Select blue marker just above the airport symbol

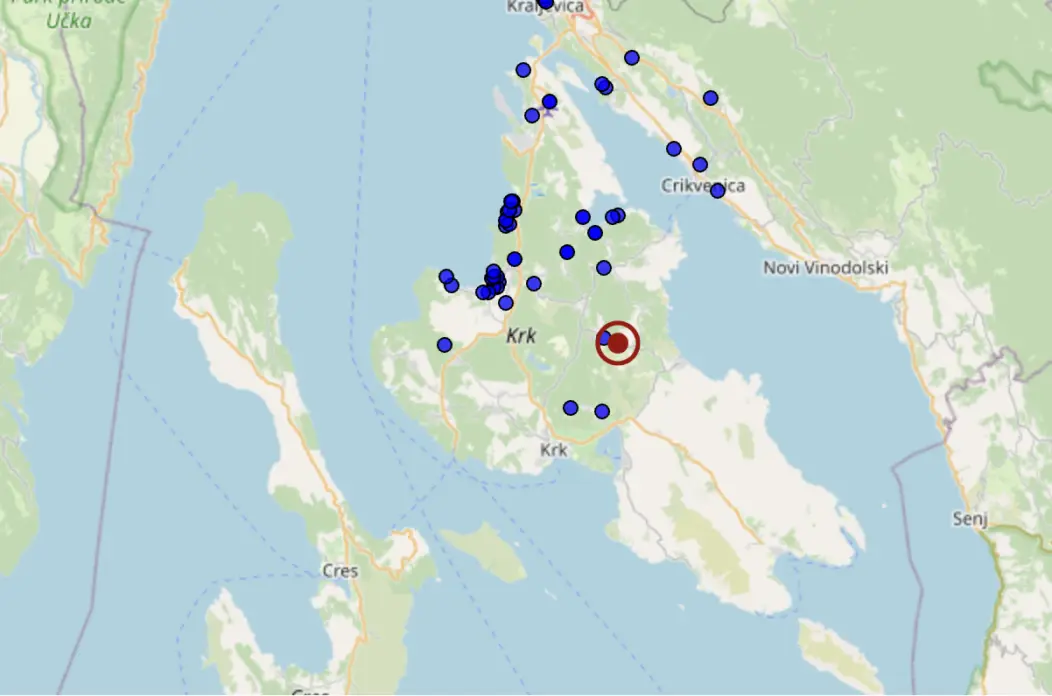549,101
